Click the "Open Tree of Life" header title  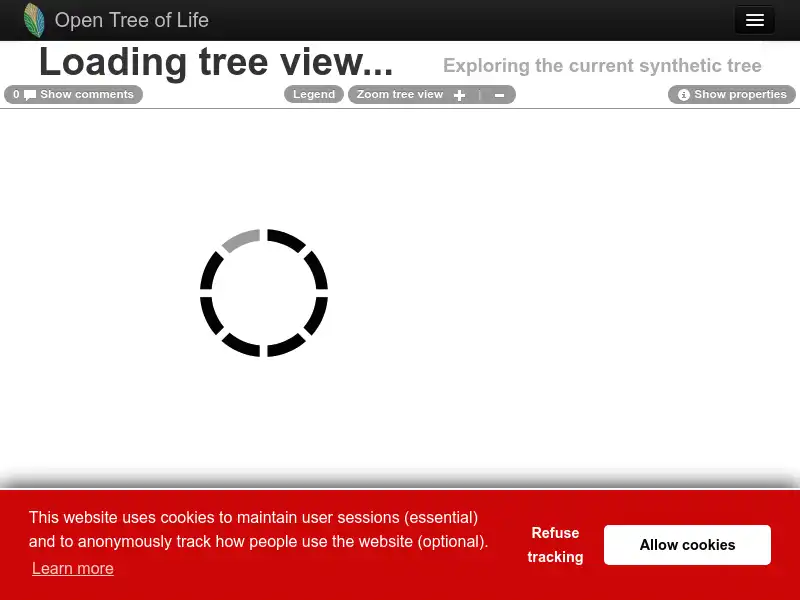point(131,20)
